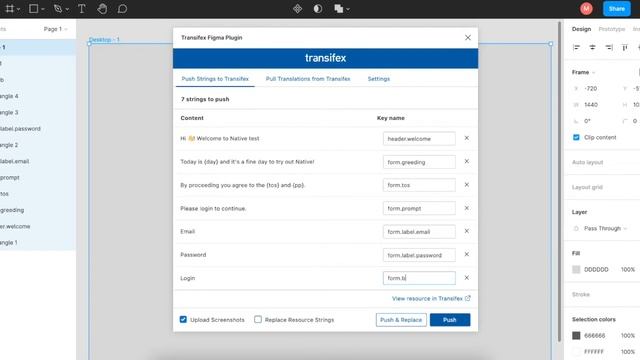Image resolution: width=640 pixels, height=360 pixels.
Task: Click the Align right icon
Action: [609, 48]
